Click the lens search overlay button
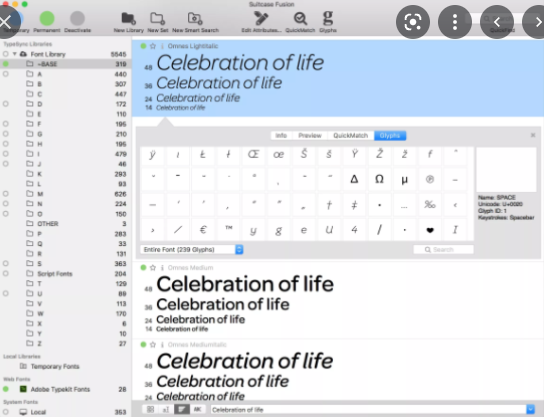This screenshot has width=544, height=417. coord(413,22)
